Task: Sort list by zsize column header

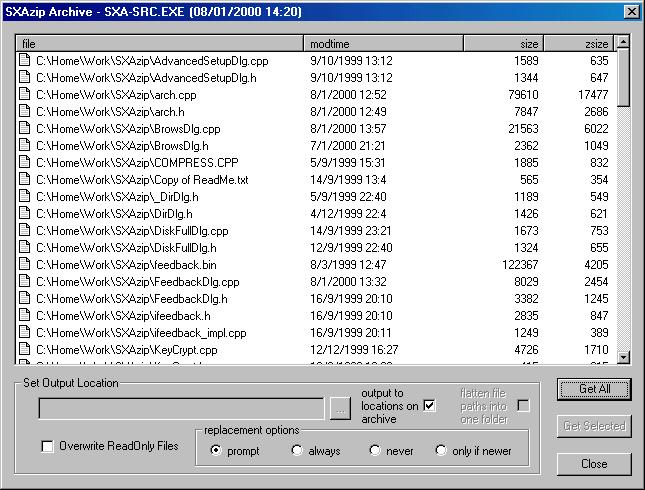Action: (x=578, y=44)
